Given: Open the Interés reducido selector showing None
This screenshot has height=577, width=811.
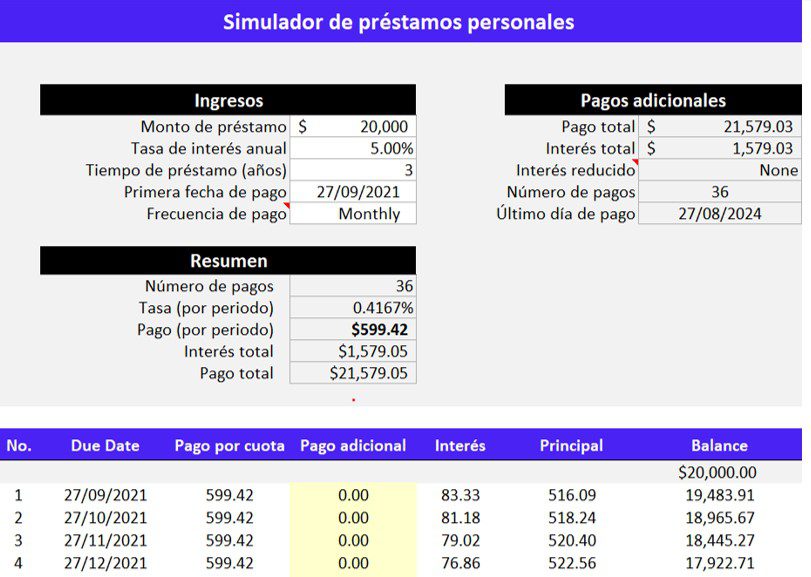Looking at the screenshot, I should 720,169.
